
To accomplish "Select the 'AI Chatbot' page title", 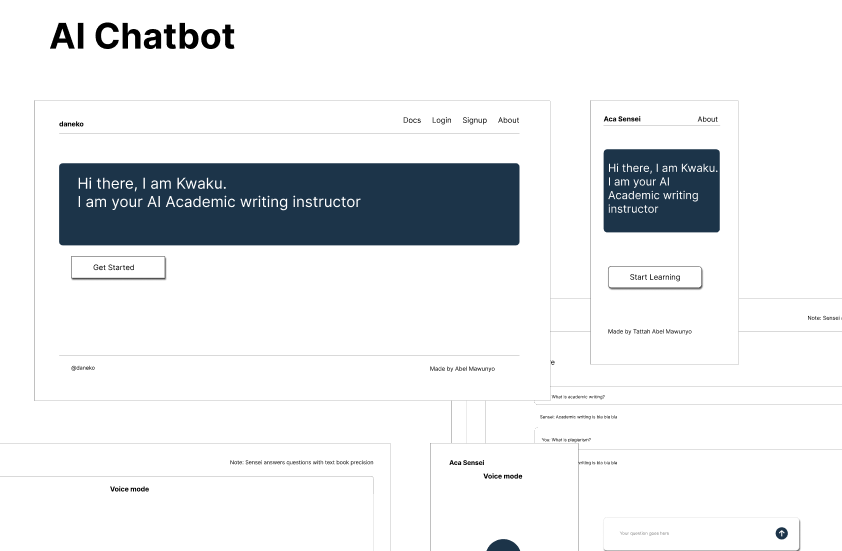I will (142, 37).
